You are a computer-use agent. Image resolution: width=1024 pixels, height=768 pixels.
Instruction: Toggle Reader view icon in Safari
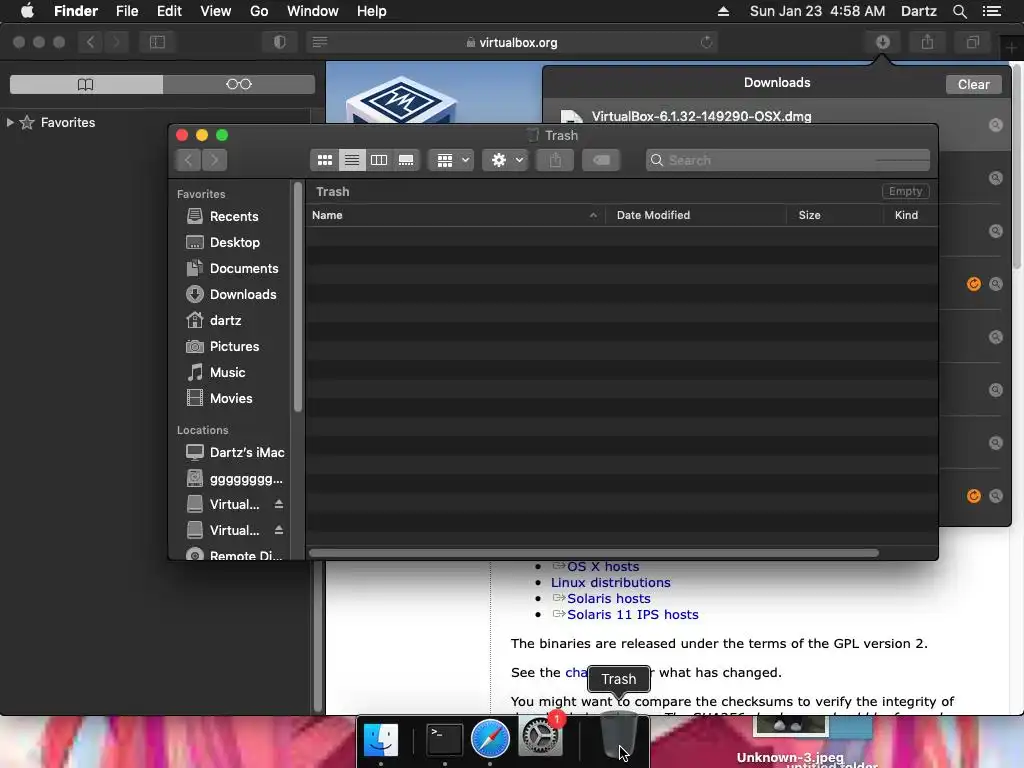pos(319,42)
